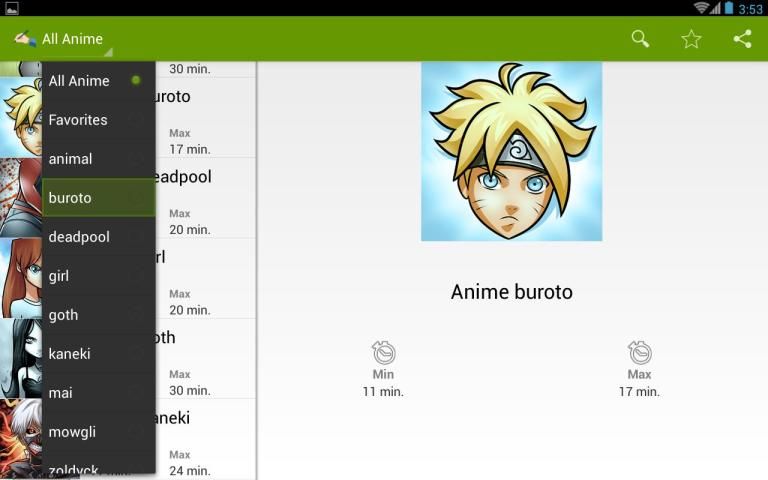Select mowgli category option
768x480 pixels.
pos(99,432)
